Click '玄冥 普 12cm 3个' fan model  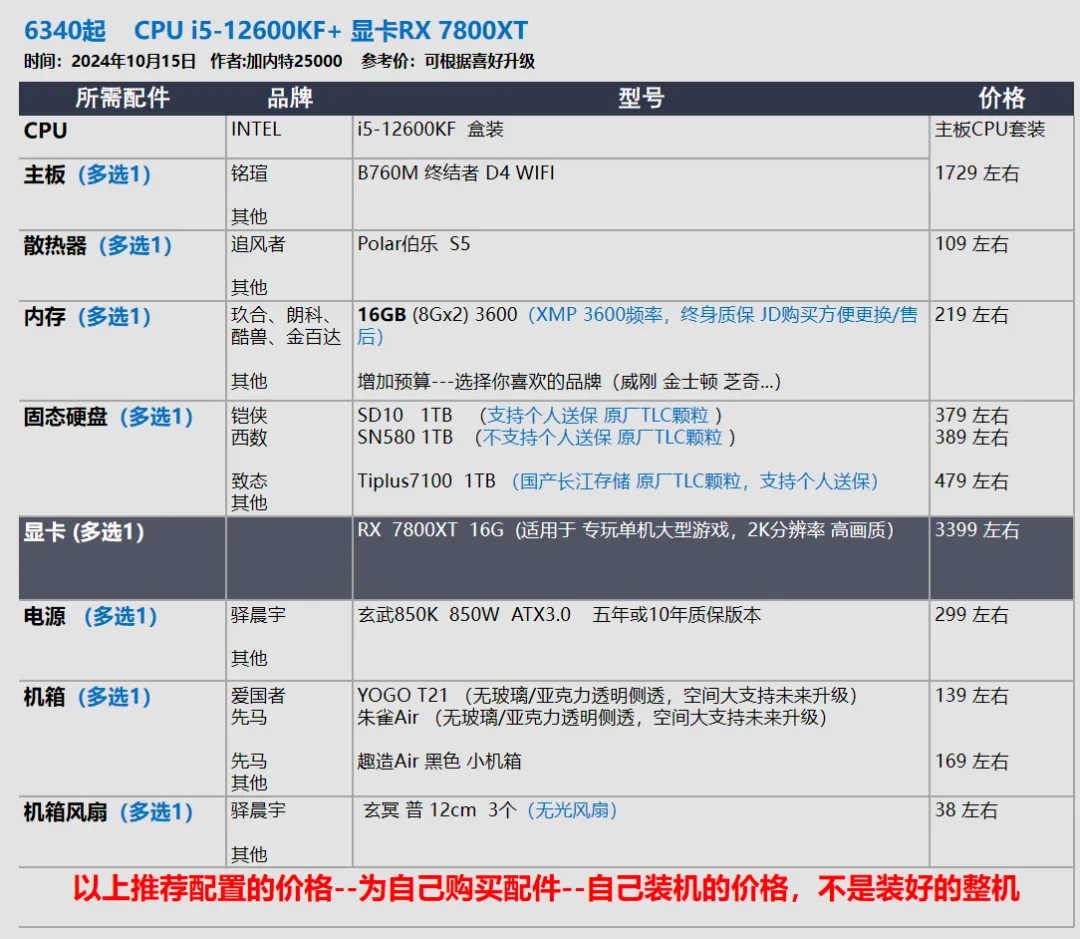click(x=439, y=810)
